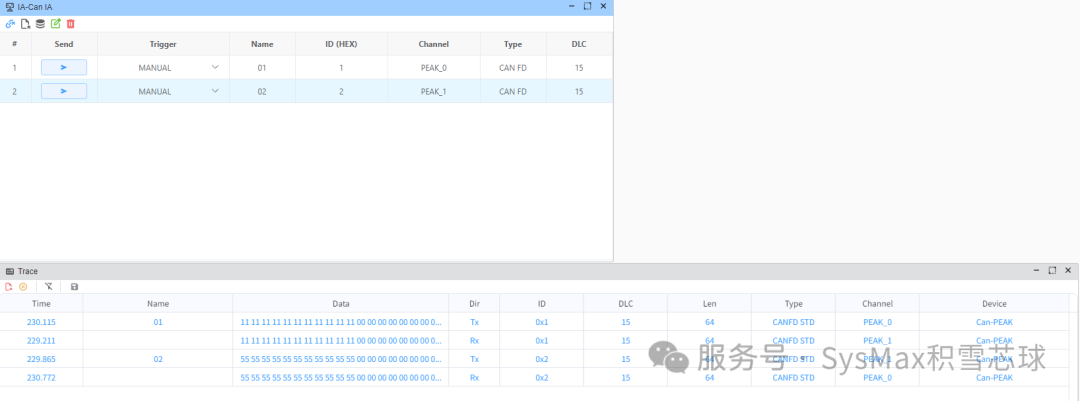The width and height of the screenshot is (1080, 401).
Task: Click the Data column header in Trace
Action: 341,304
